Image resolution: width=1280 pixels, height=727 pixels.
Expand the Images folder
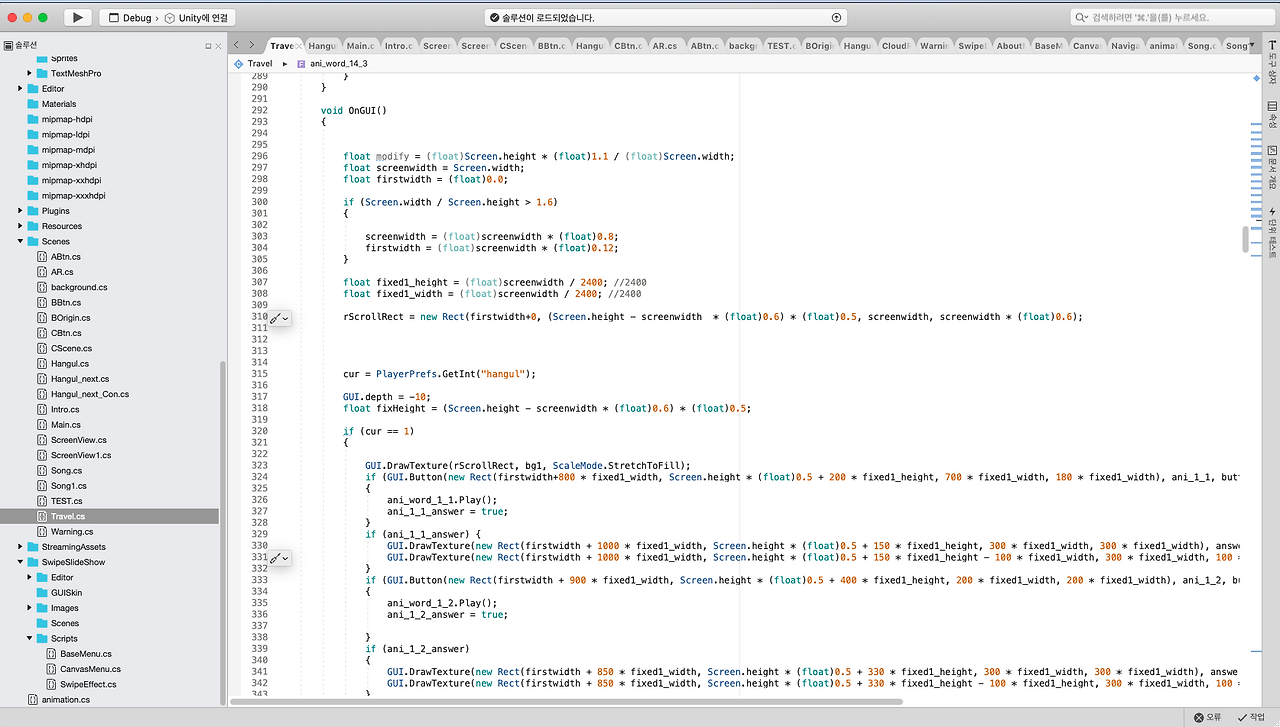point(30,608)
